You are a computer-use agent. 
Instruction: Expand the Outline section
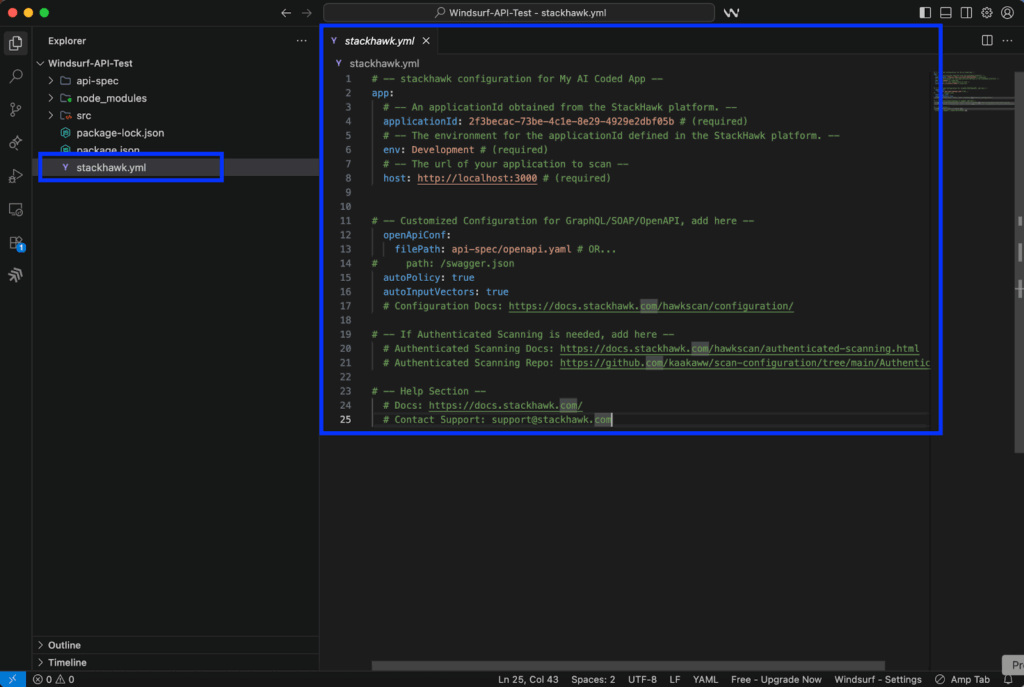[x=64, y=645]
